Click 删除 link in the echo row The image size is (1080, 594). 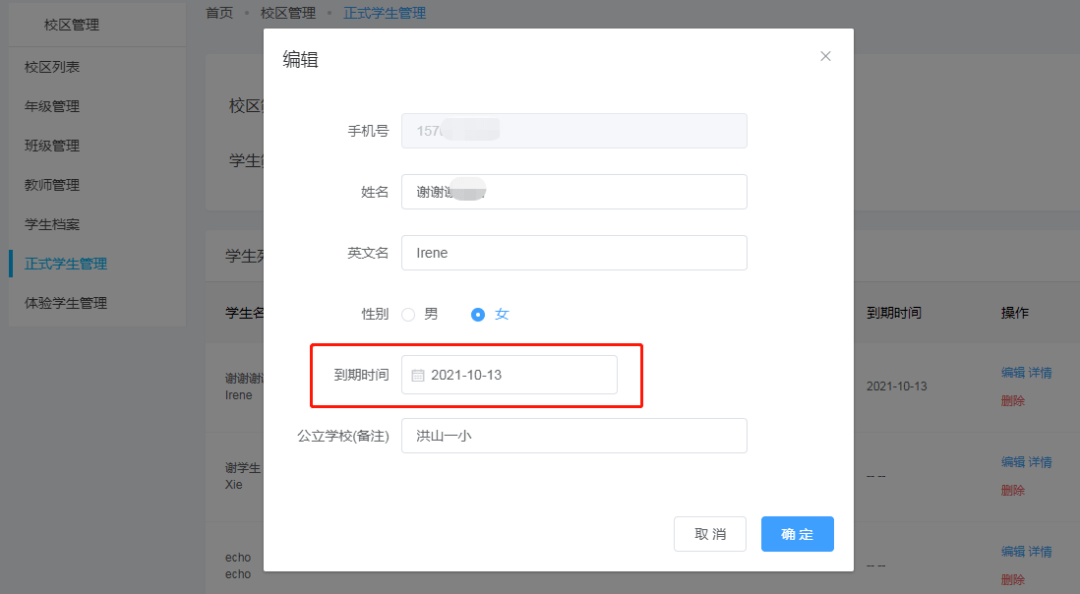(1013, 580)
